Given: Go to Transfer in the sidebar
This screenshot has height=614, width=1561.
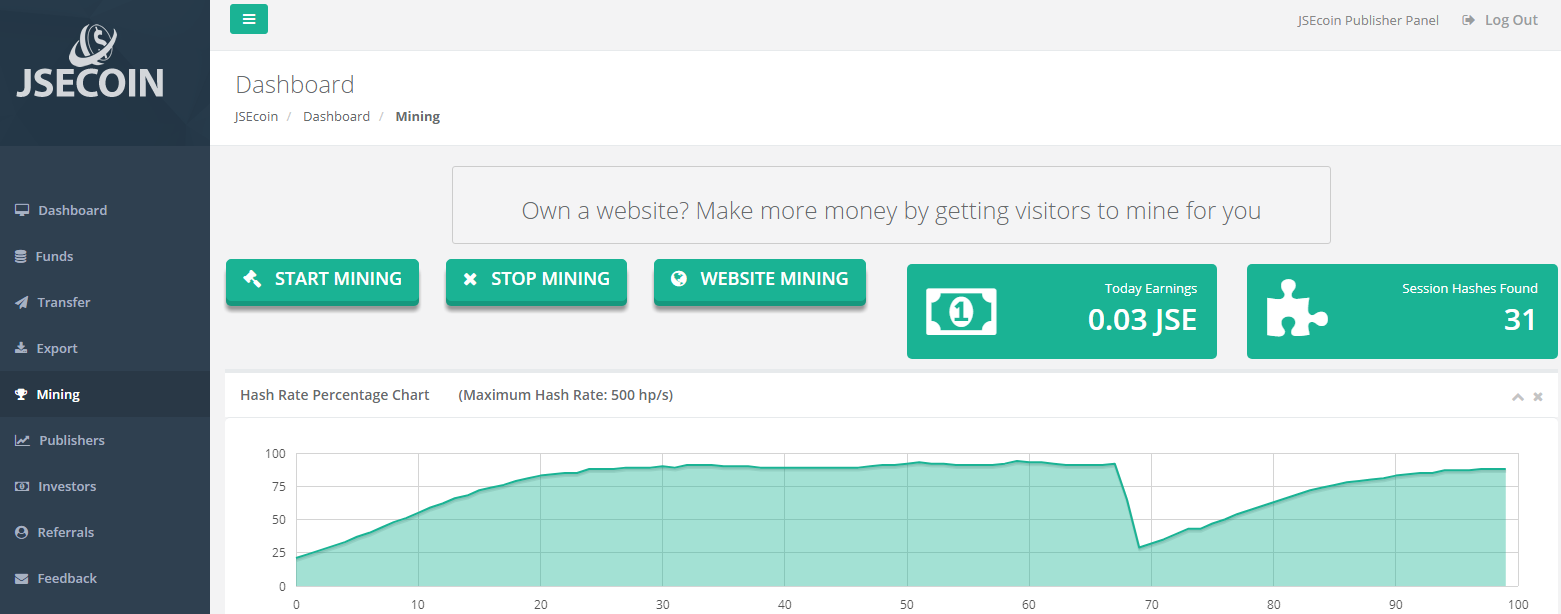Looking at the screenshot, I should pos(105,302).
